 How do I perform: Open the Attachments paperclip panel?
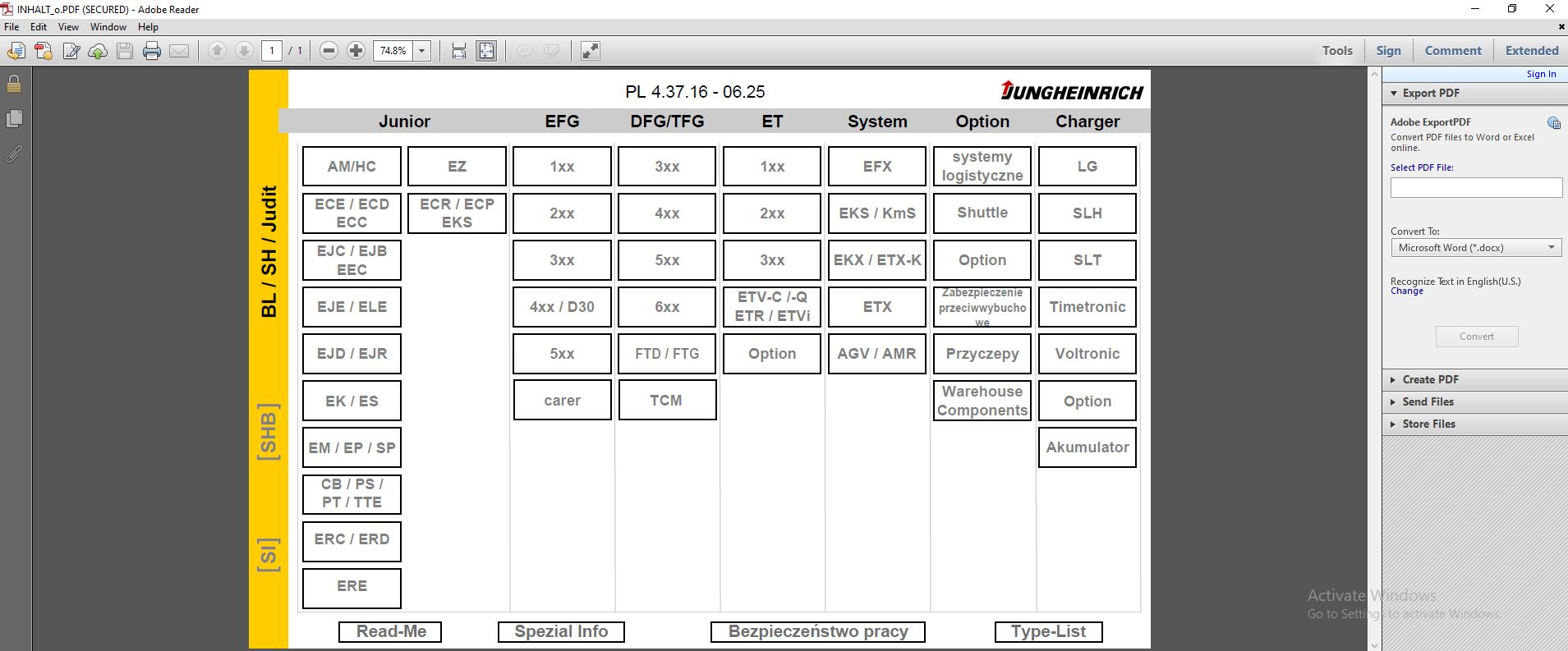[x=14, y=154]
